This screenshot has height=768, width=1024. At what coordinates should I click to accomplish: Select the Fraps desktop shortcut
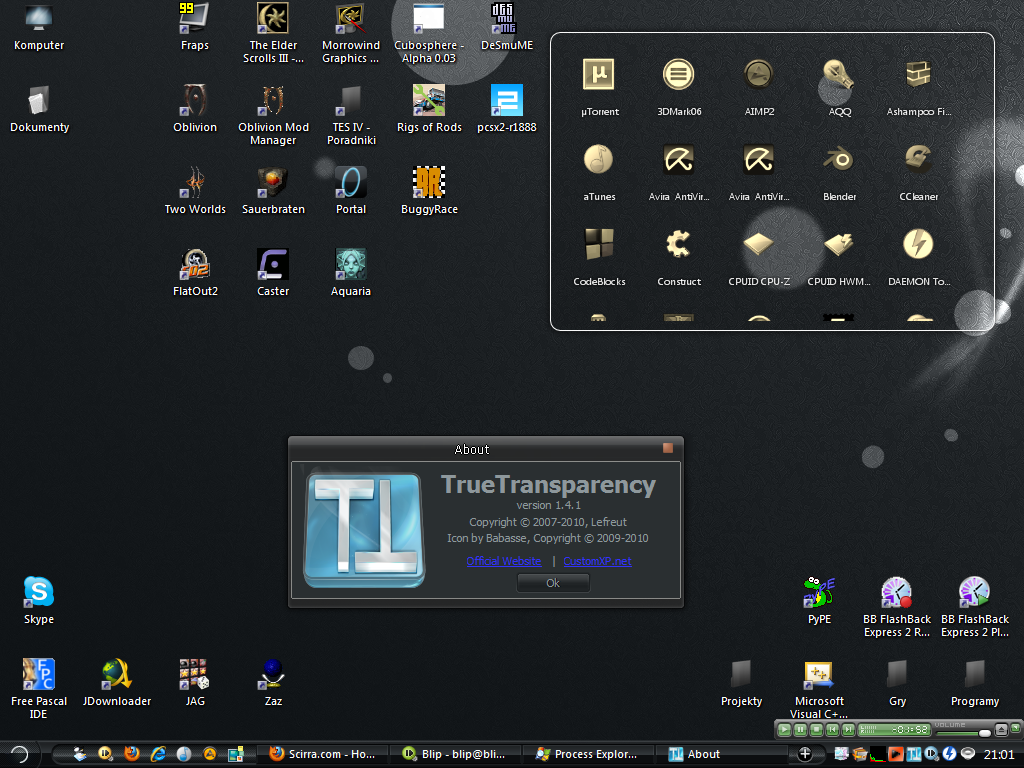tap(195, 27)
